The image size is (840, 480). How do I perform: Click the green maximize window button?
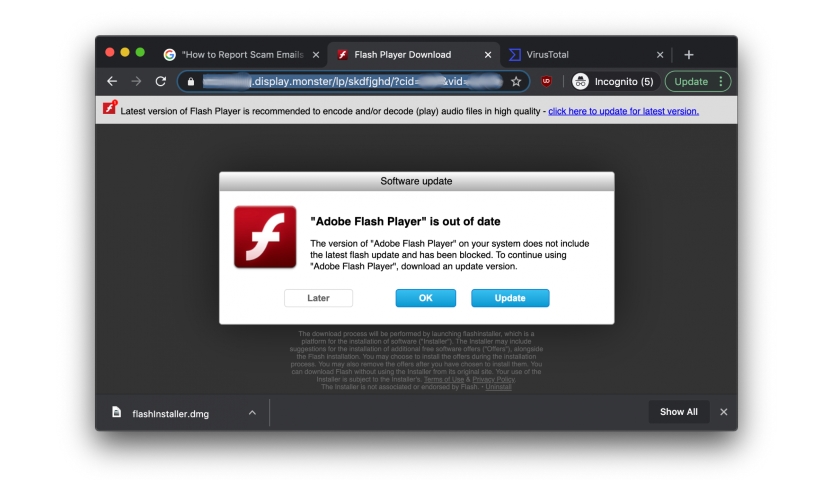140,52
